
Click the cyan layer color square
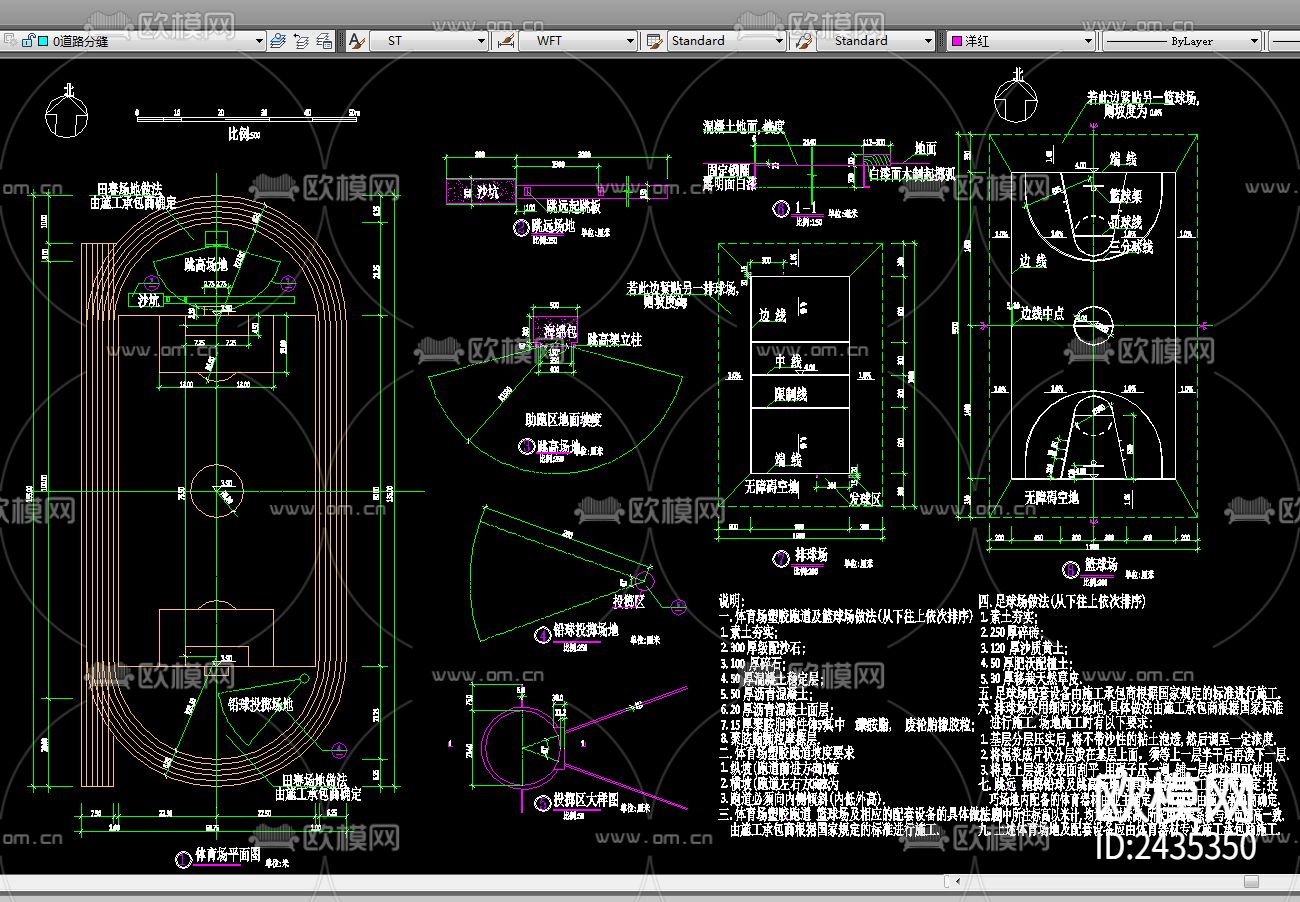(x=42, y=41)
